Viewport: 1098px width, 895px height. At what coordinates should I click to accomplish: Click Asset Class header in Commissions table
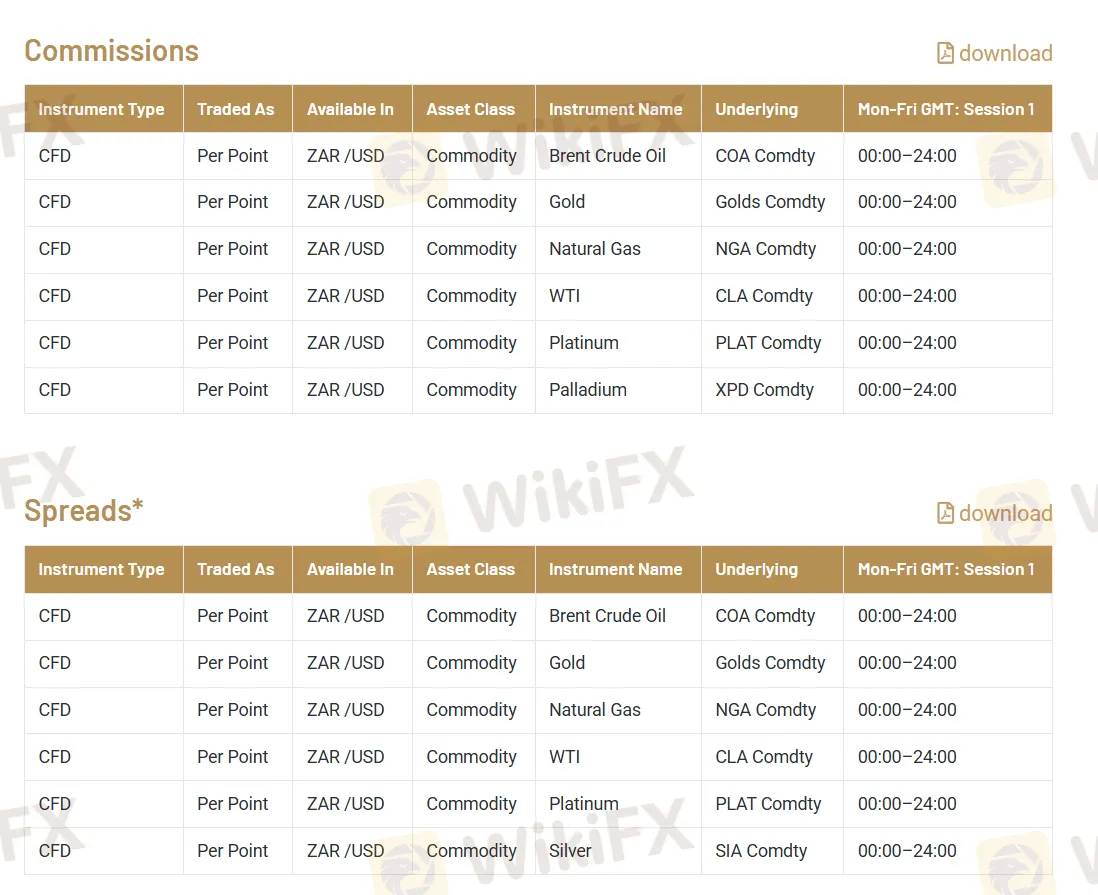470,109
